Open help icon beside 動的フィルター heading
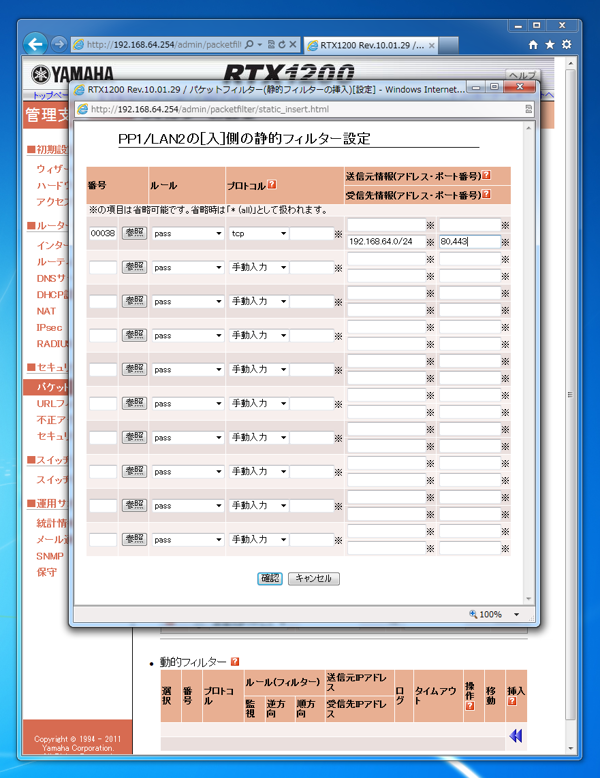Screen dimensions: 600x778 235,661
